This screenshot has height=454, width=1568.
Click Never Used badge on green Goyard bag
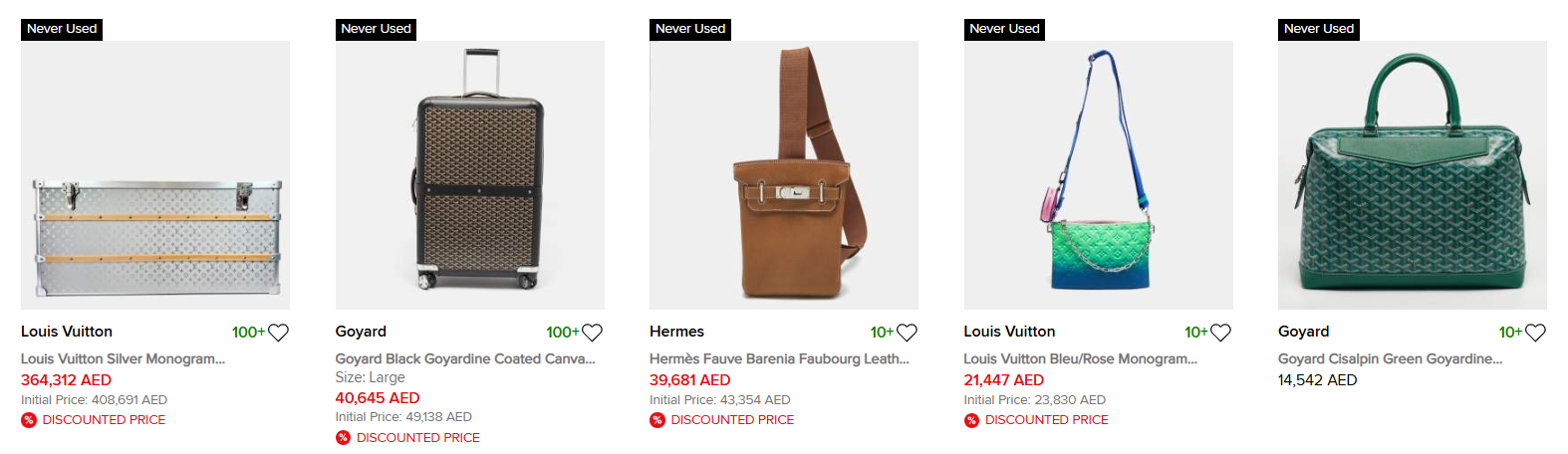[1318, 29]
